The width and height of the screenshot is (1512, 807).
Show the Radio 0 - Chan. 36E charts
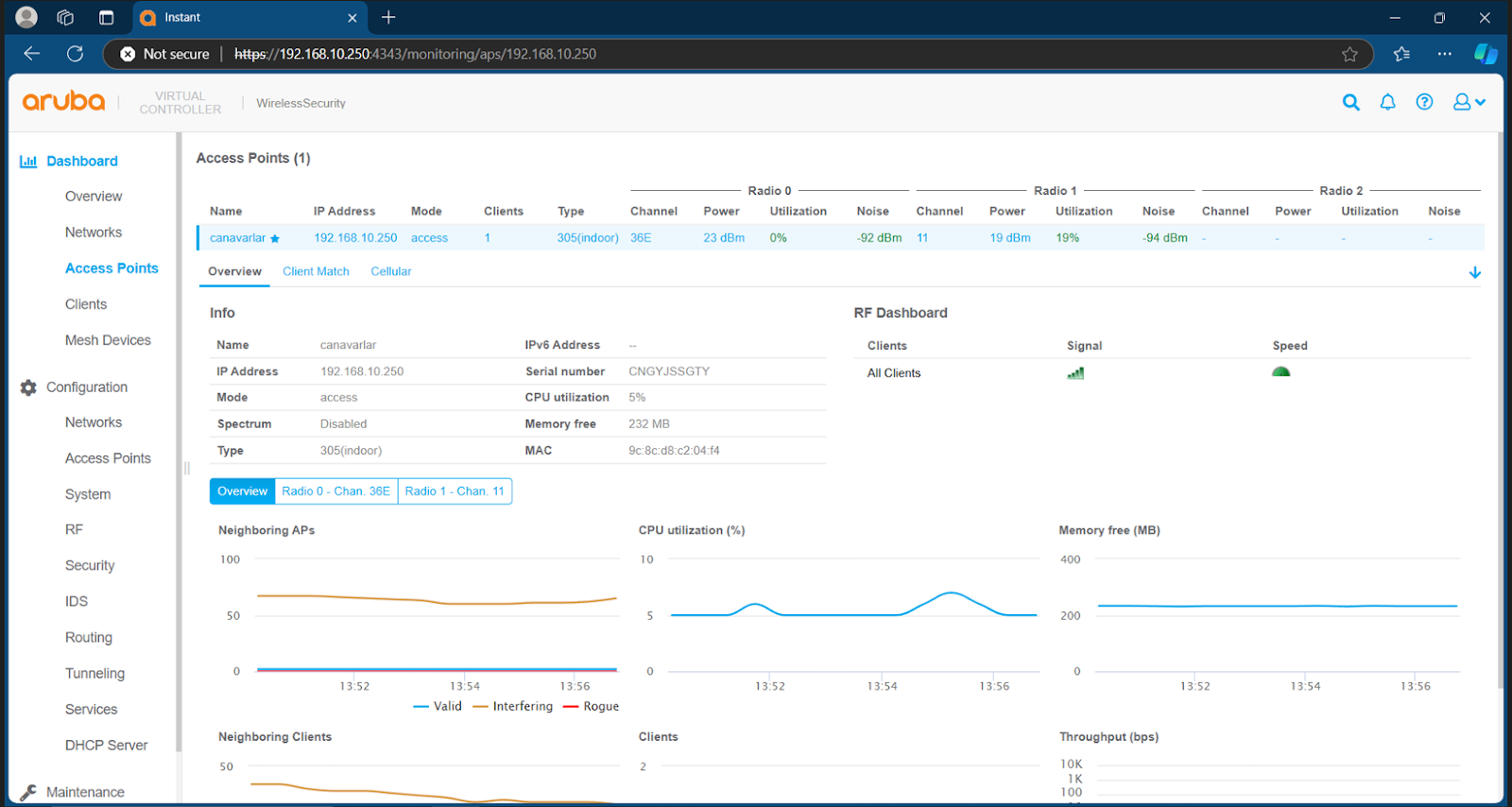[335, 491]
